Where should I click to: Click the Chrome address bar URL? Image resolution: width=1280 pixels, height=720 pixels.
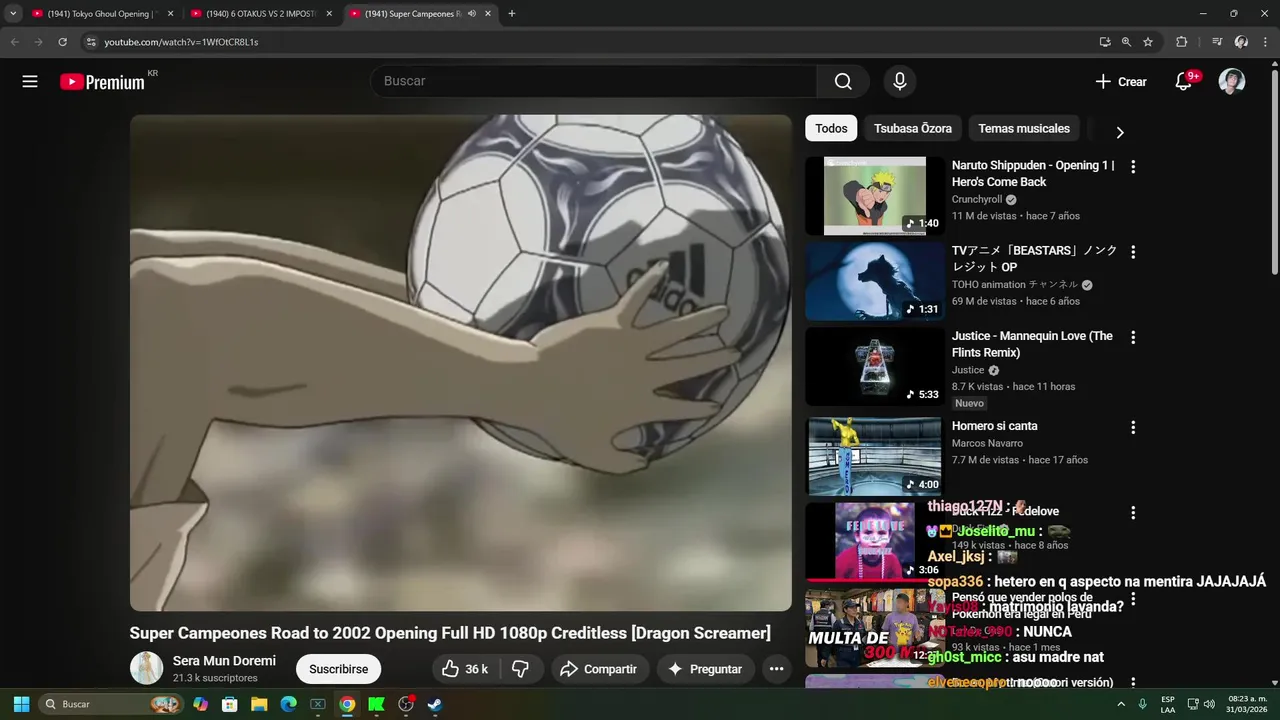(x=181, y=42)
